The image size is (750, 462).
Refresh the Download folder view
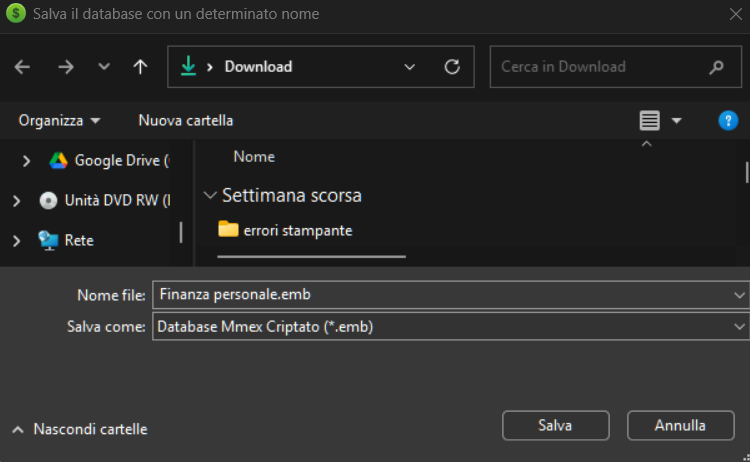pyautogui.click(x=452, y=66)
